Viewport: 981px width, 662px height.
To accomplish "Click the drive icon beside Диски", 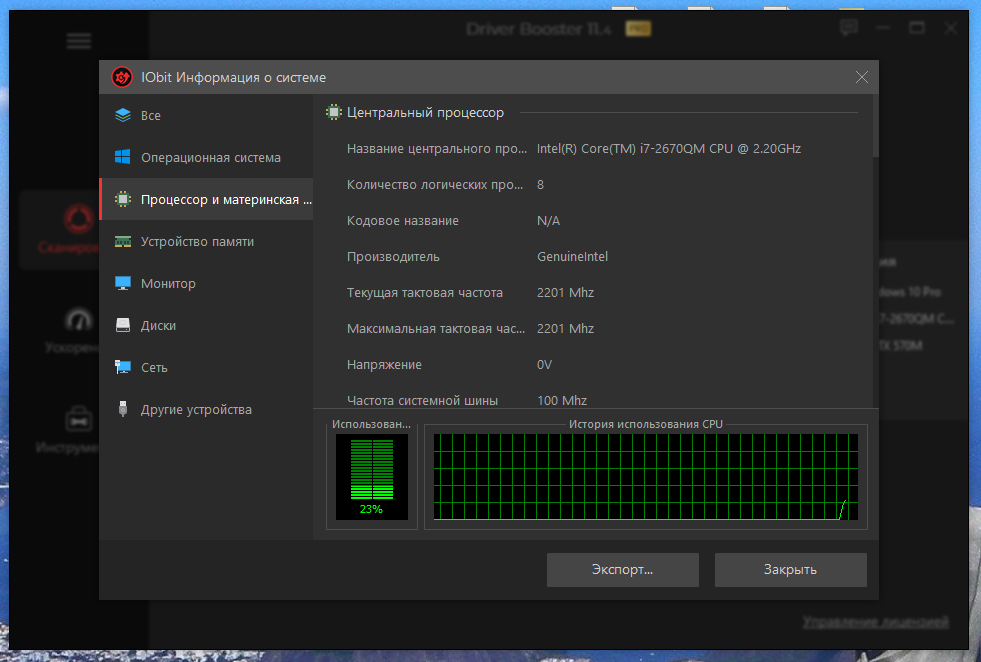I will (123, 325).
